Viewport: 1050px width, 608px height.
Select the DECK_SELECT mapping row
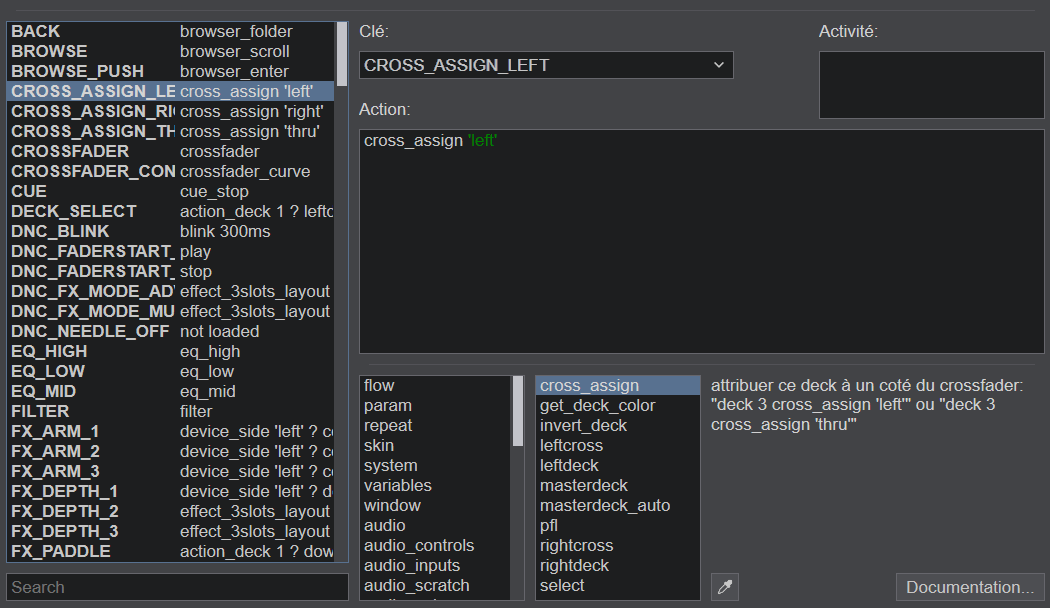tap(171, 212)
